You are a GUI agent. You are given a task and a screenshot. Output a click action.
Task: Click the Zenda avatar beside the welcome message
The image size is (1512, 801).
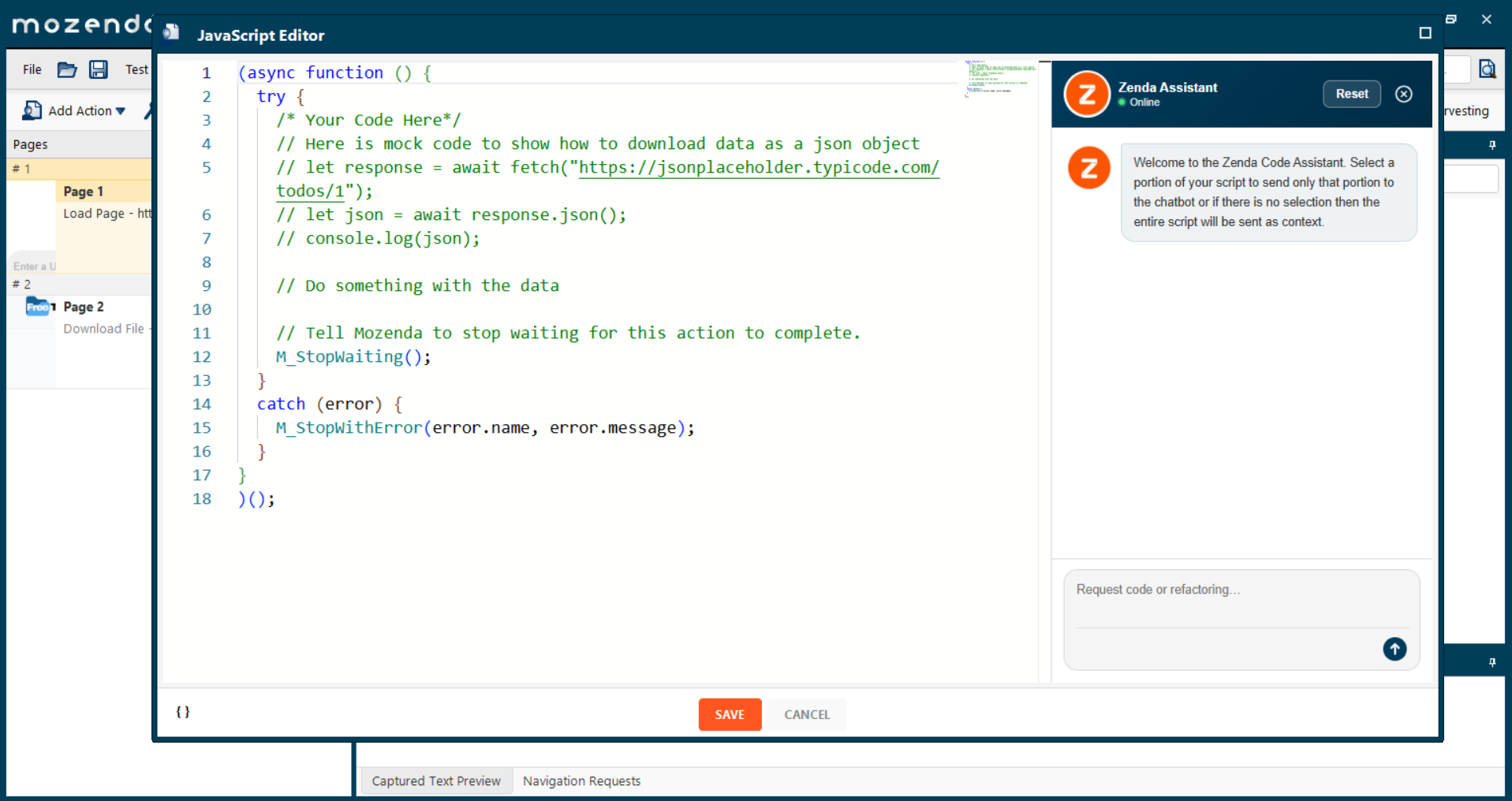coord(1089,167)
